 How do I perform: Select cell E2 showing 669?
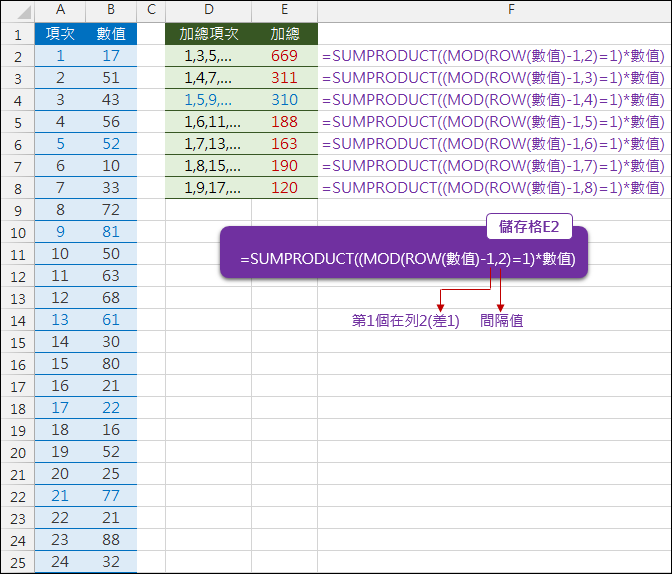tap(285, 56)
